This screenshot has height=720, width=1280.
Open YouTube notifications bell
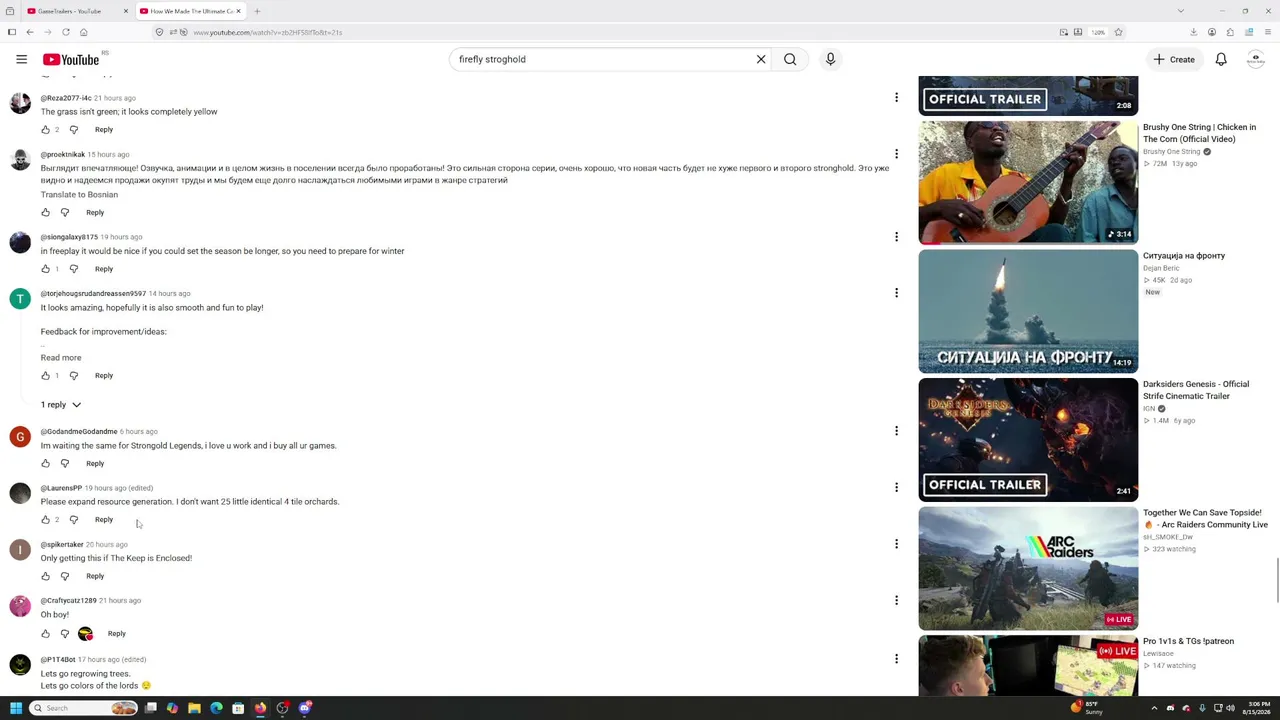1221,59
